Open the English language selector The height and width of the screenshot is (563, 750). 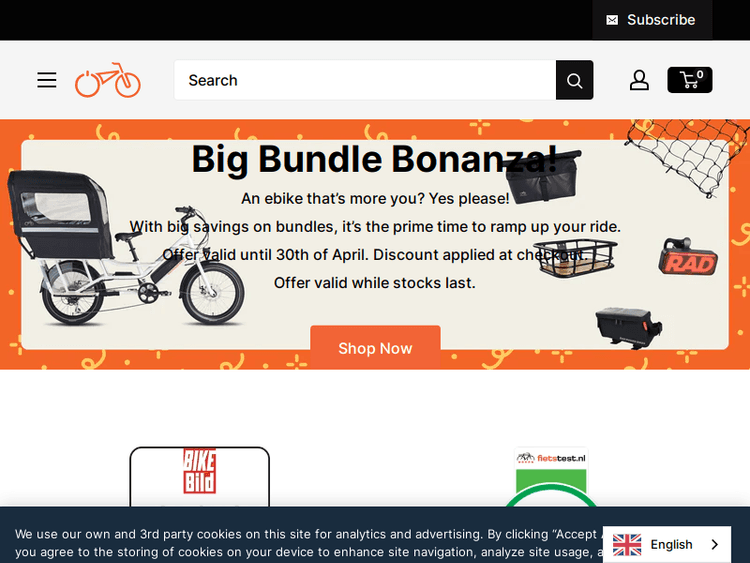(x=667, y=544)
